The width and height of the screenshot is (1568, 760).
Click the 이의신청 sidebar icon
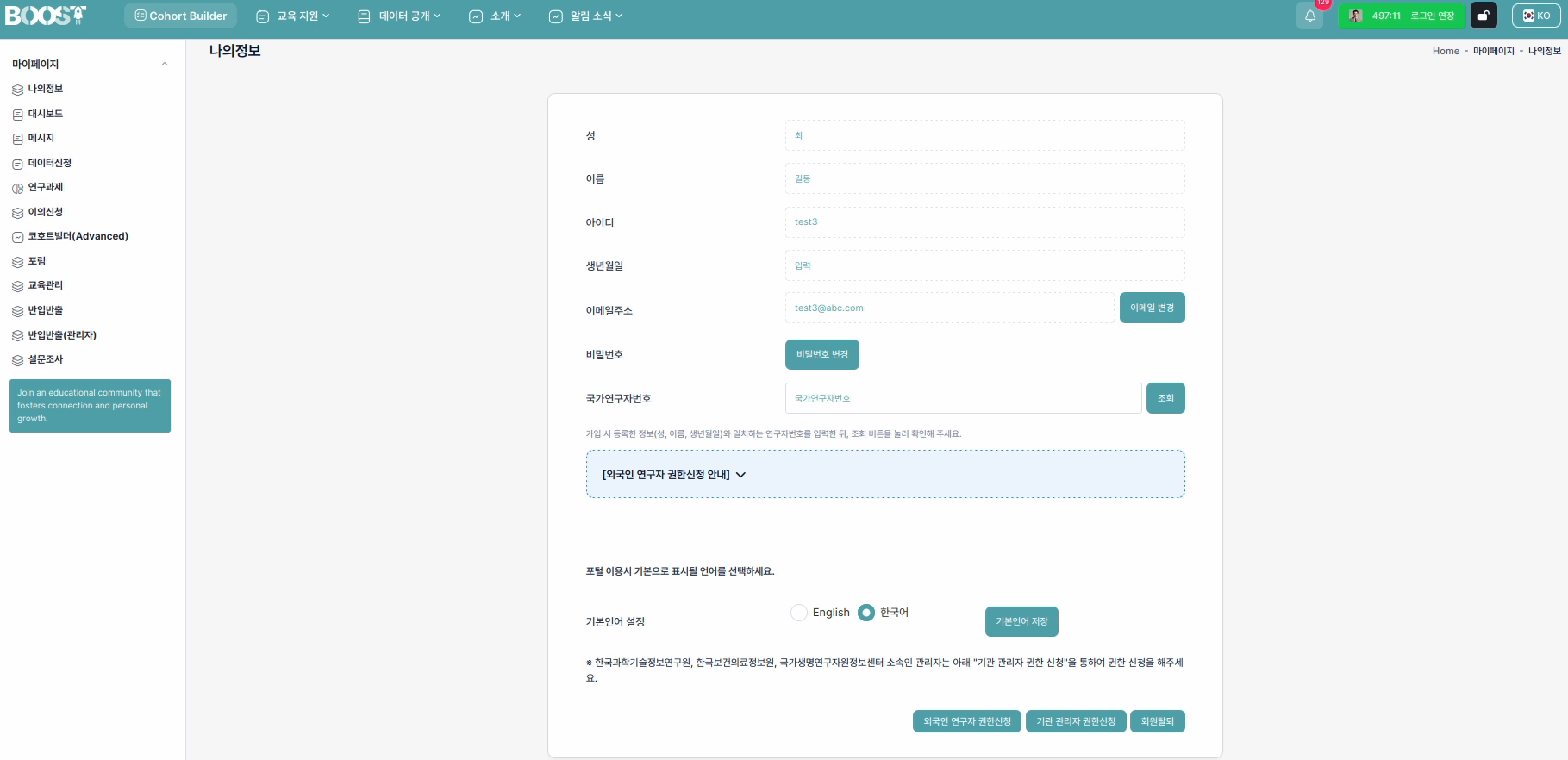(x=17, y=213)
